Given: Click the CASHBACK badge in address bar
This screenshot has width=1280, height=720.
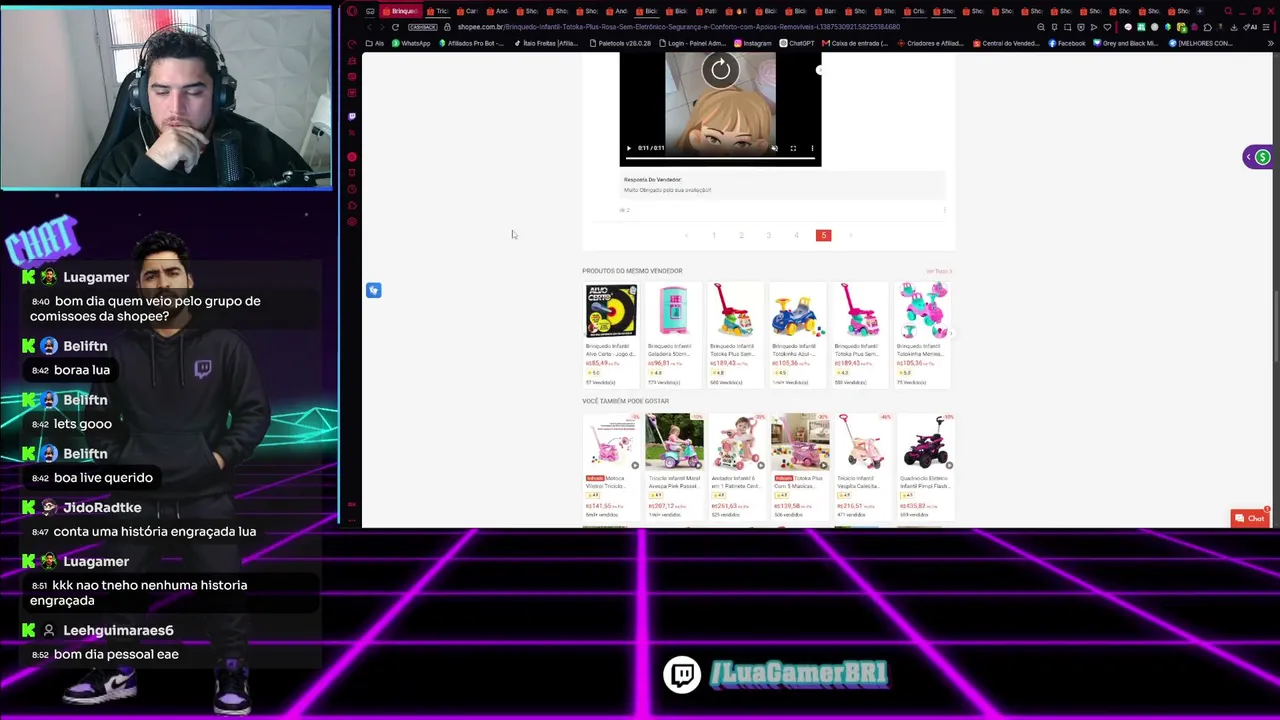Looking at the screenshot, I should click(x=423, y=27).
